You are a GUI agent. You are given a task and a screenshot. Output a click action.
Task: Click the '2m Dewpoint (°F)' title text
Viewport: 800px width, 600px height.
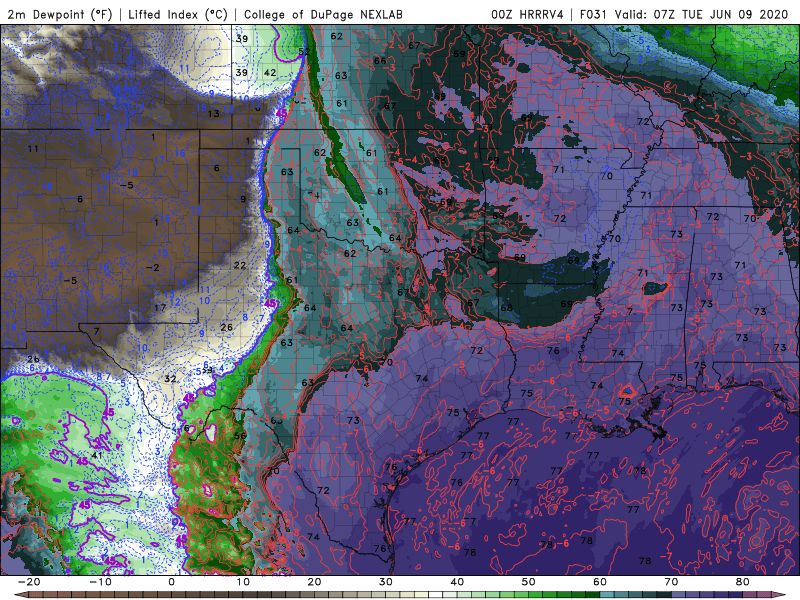tap(60, 14)
